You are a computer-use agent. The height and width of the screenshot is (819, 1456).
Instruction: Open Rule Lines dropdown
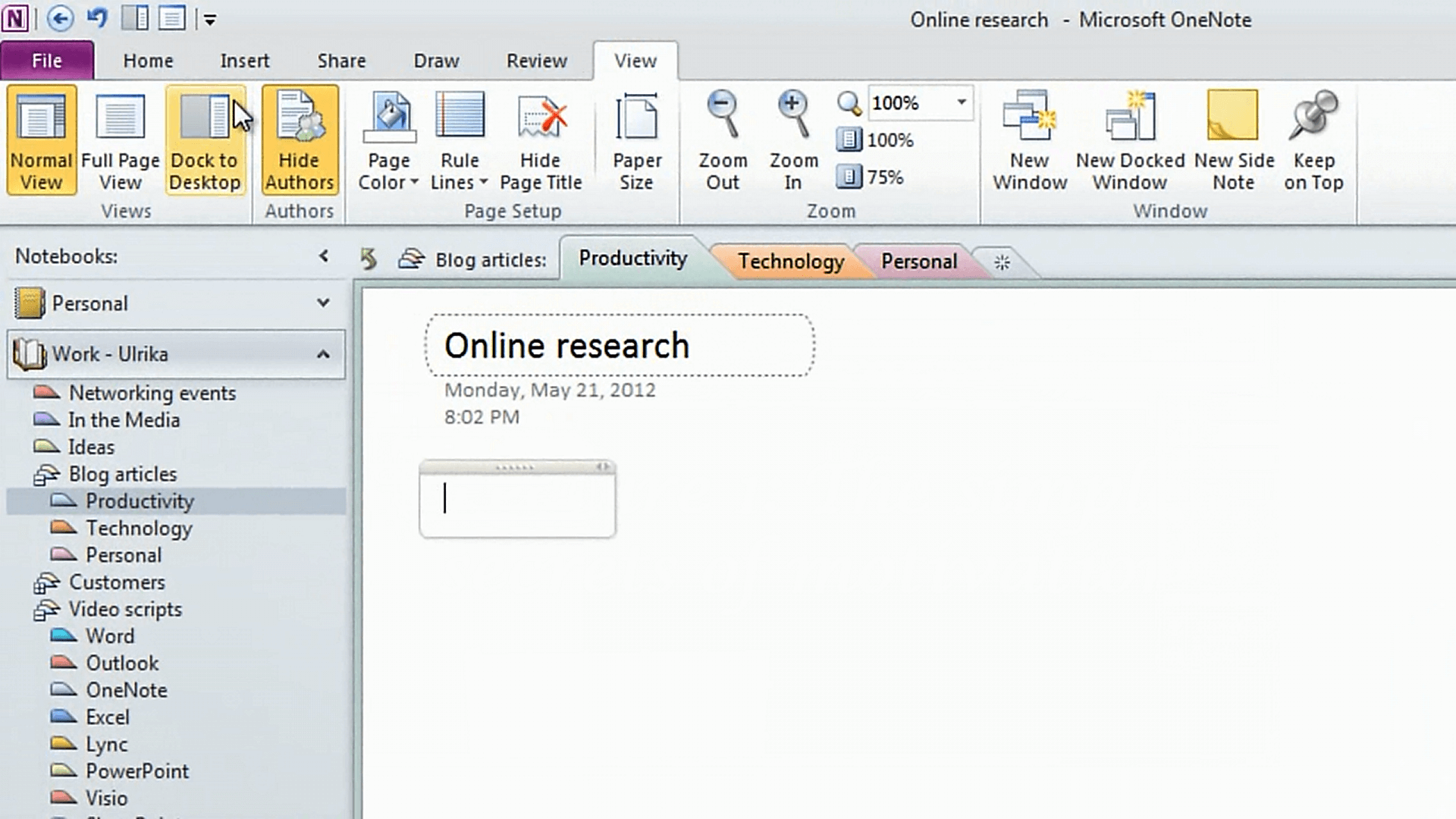(x=460, y=140)
